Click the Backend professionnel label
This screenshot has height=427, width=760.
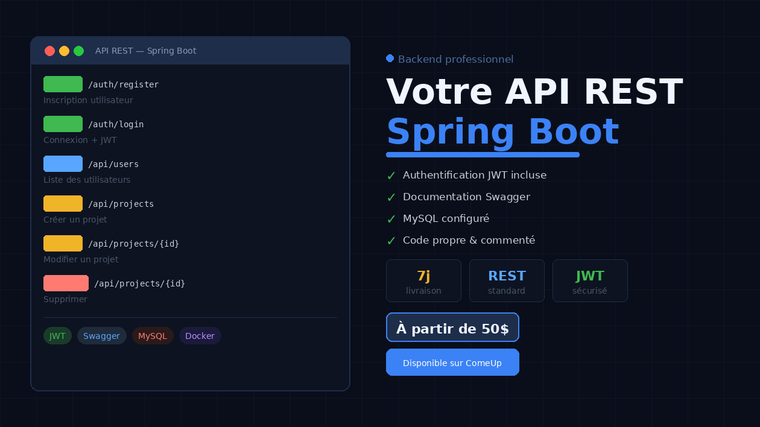(x=456, y=59)
